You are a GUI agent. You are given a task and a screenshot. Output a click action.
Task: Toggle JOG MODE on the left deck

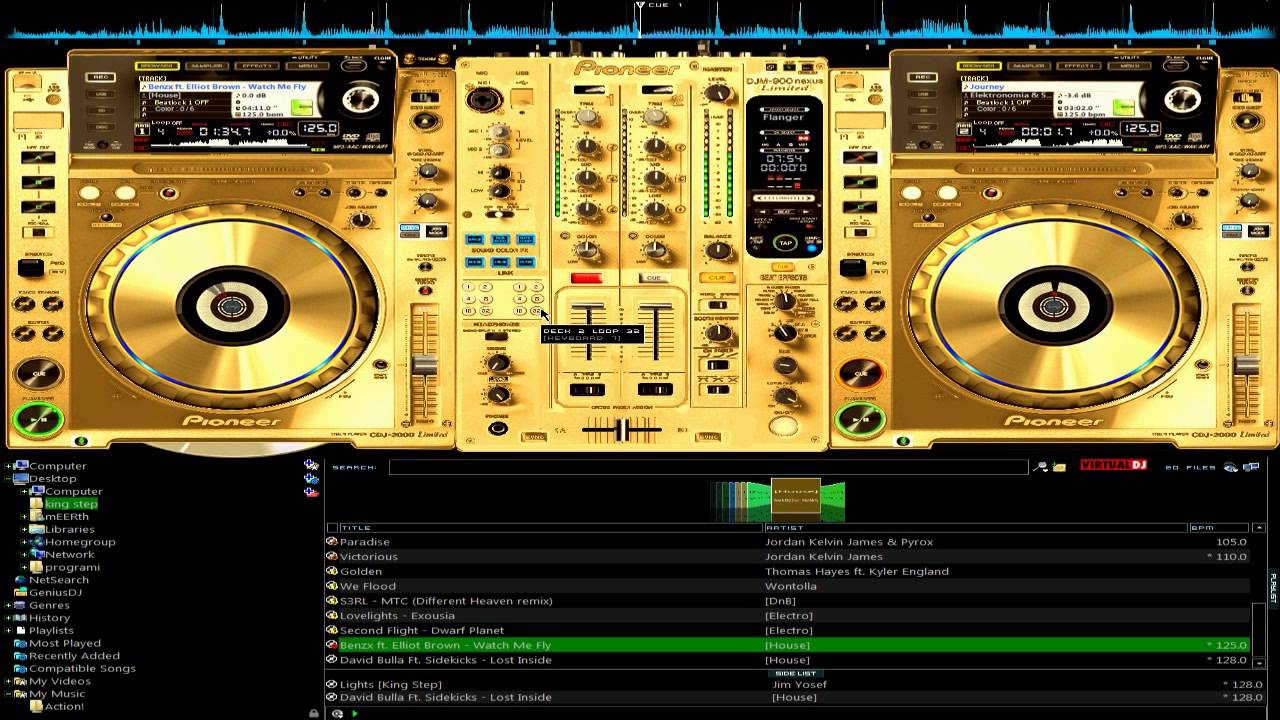coord(437,229)
